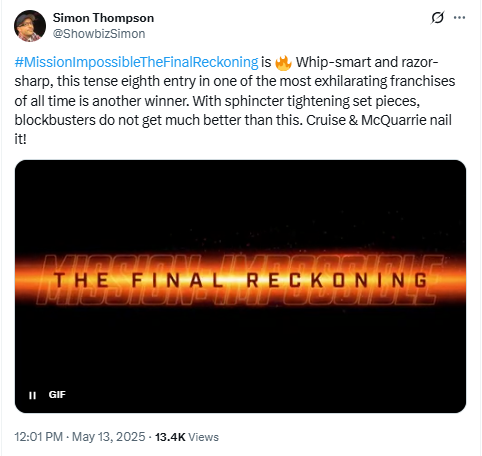Click the 13.4K view count
This screenshot has width=482, height=456.
point(170,437)
